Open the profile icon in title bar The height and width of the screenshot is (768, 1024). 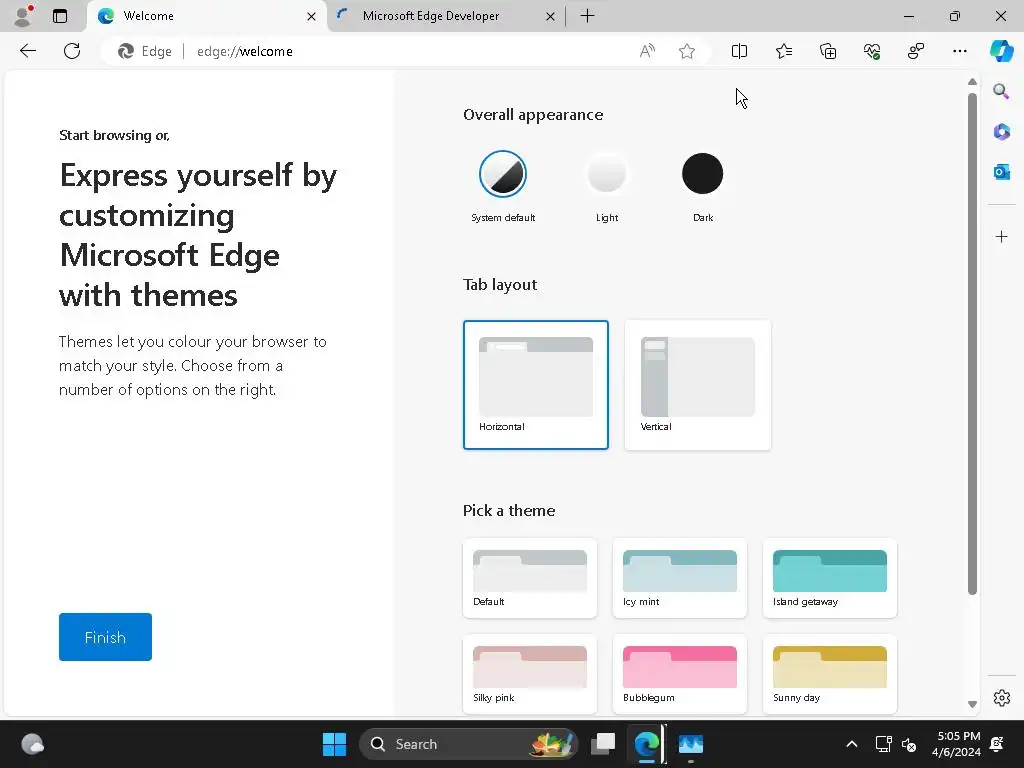tap(24, 16)
